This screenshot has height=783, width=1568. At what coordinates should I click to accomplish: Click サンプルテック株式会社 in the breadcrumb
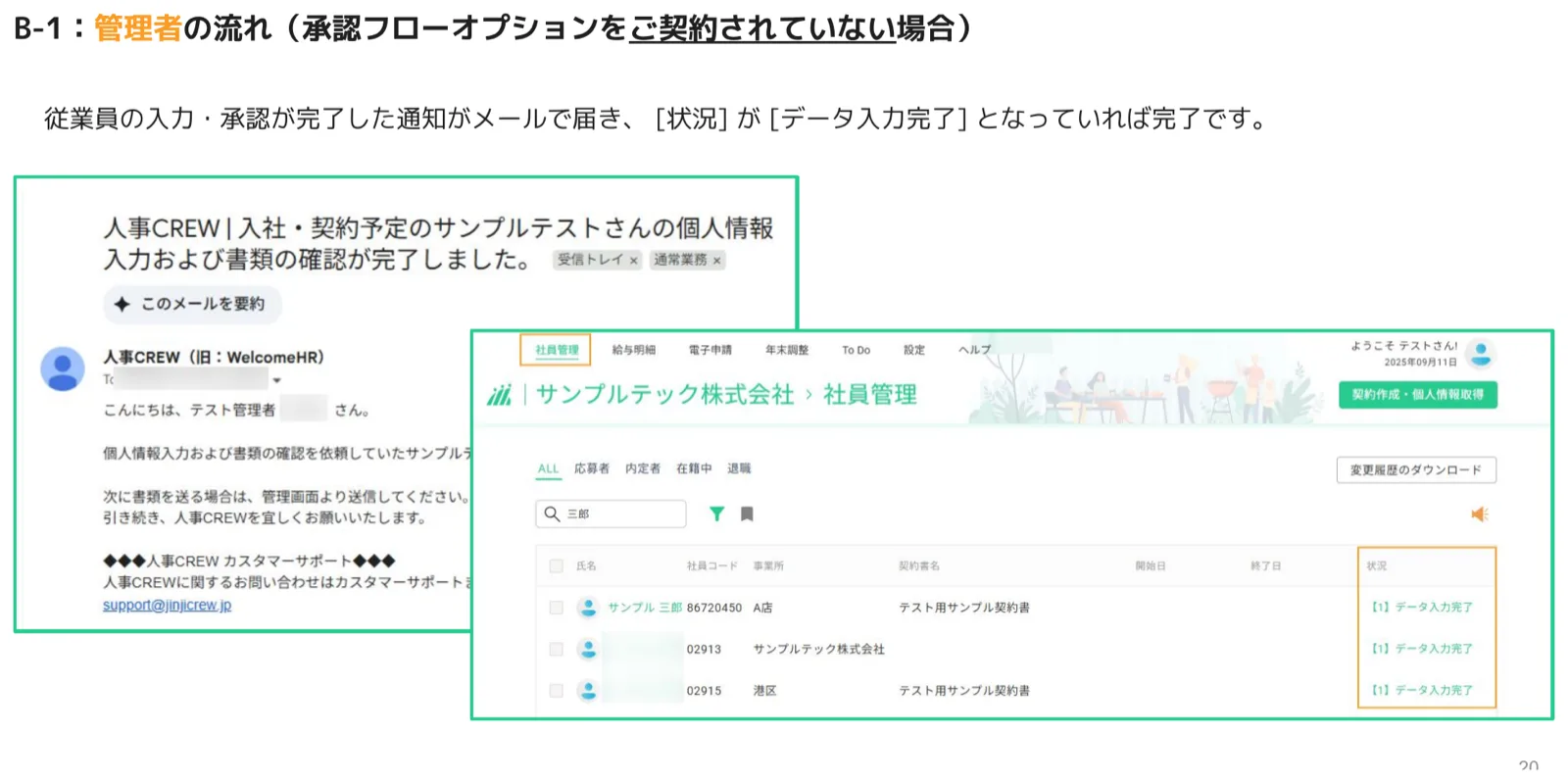pos(665,394)
